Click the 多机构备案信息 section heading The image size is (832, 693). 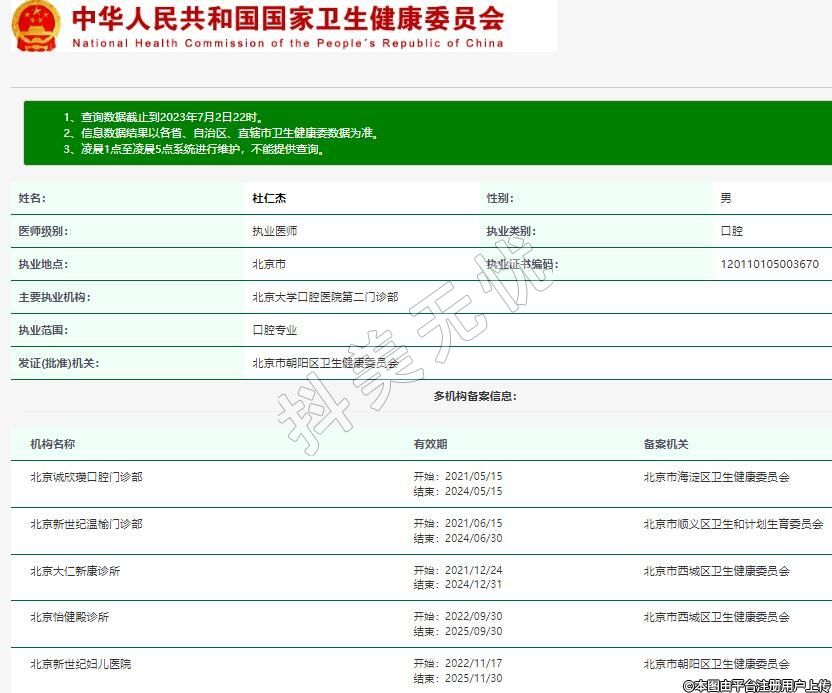click(475, 396)
